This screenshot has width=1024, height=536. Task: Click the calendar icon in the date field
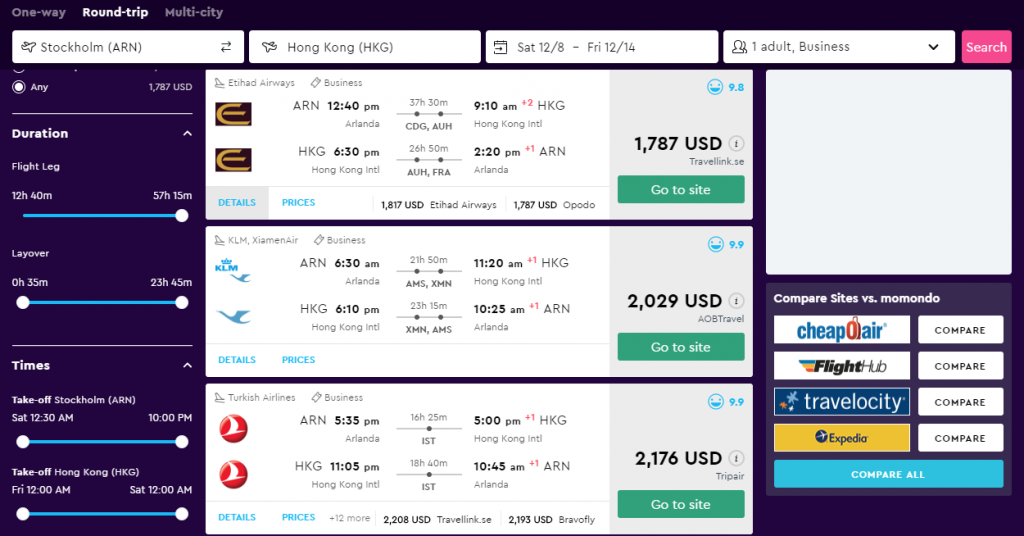(500, 47)
